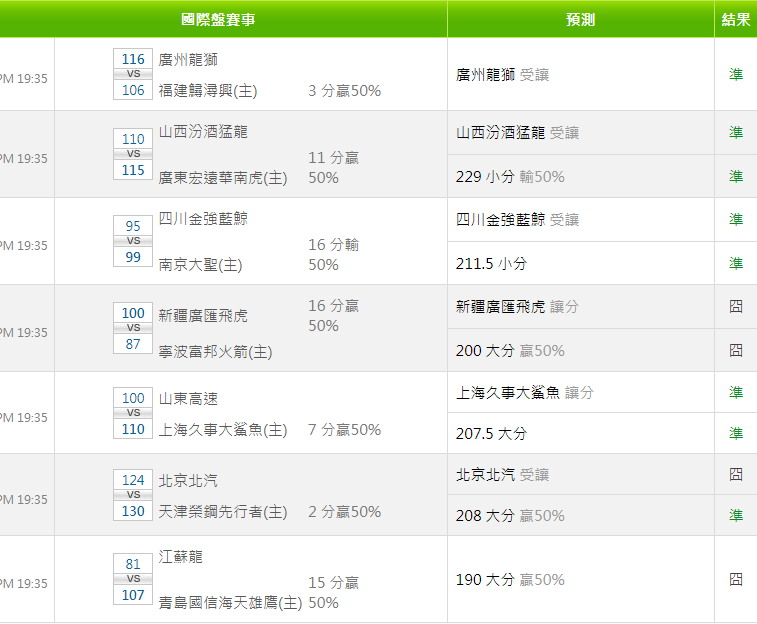
Task: Click score 130 for 天津榮鋼先行者
Action: coord(133,511)
